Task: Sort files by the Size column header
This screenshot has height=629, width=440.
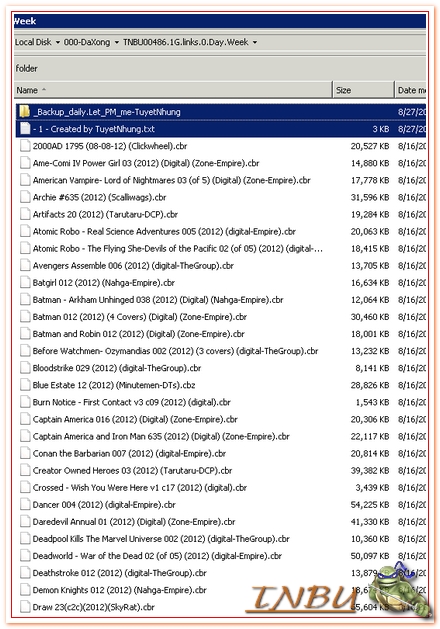Action: point(363,90)
